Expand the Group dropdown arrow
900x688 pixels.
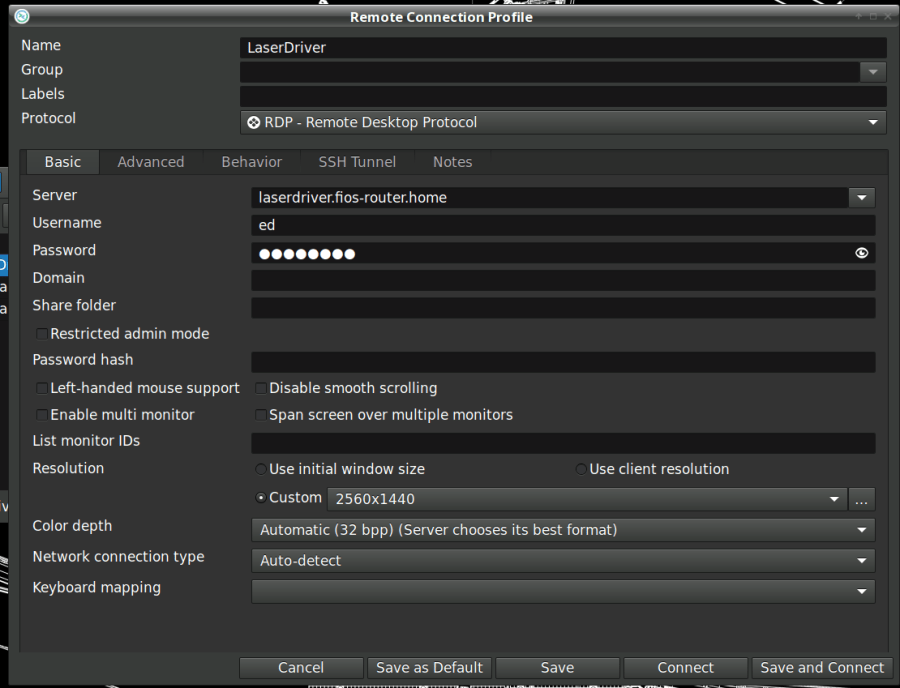pyautogui.click(x=872, y=71)
